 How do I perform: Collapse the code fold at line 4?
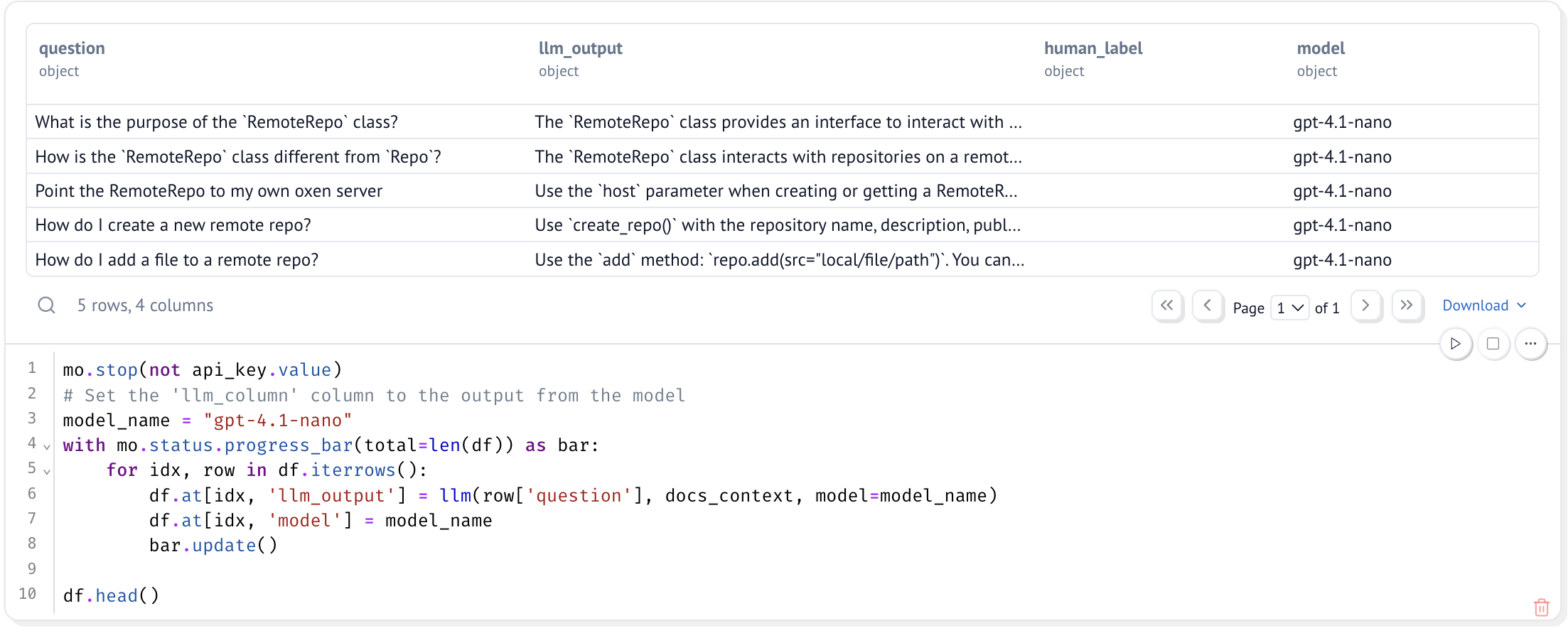[x=47, y=447]
